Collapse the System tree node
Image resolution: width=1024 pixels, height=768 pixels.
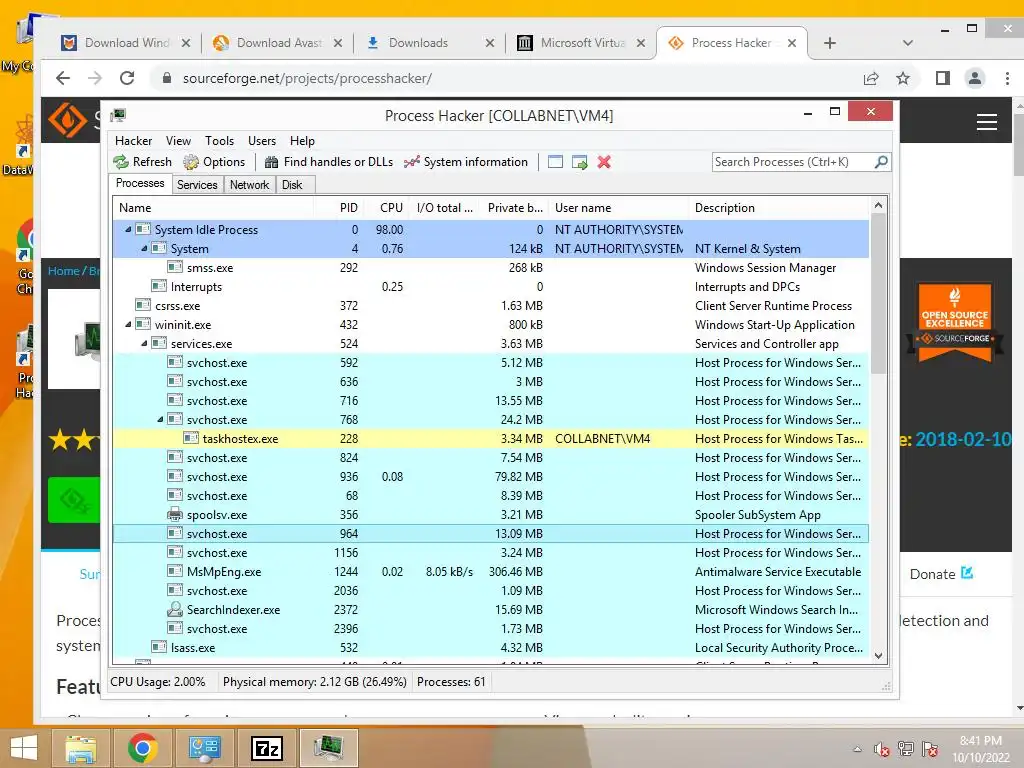pyautogui.click(x=144, y=248)
